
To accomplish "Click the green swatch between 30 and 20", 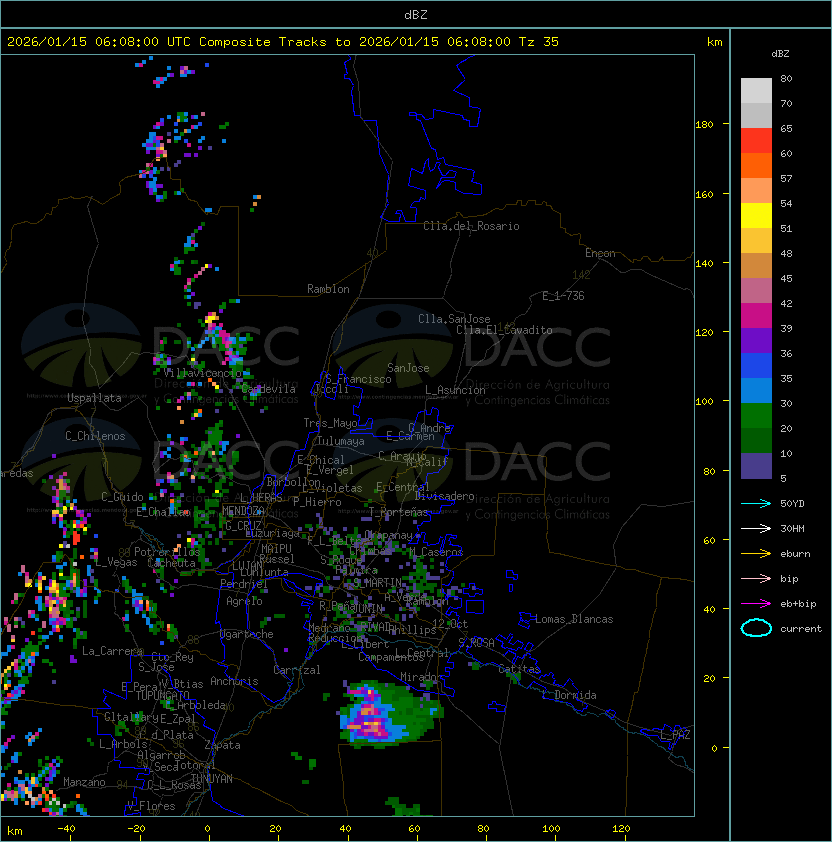I will point(756,415).
